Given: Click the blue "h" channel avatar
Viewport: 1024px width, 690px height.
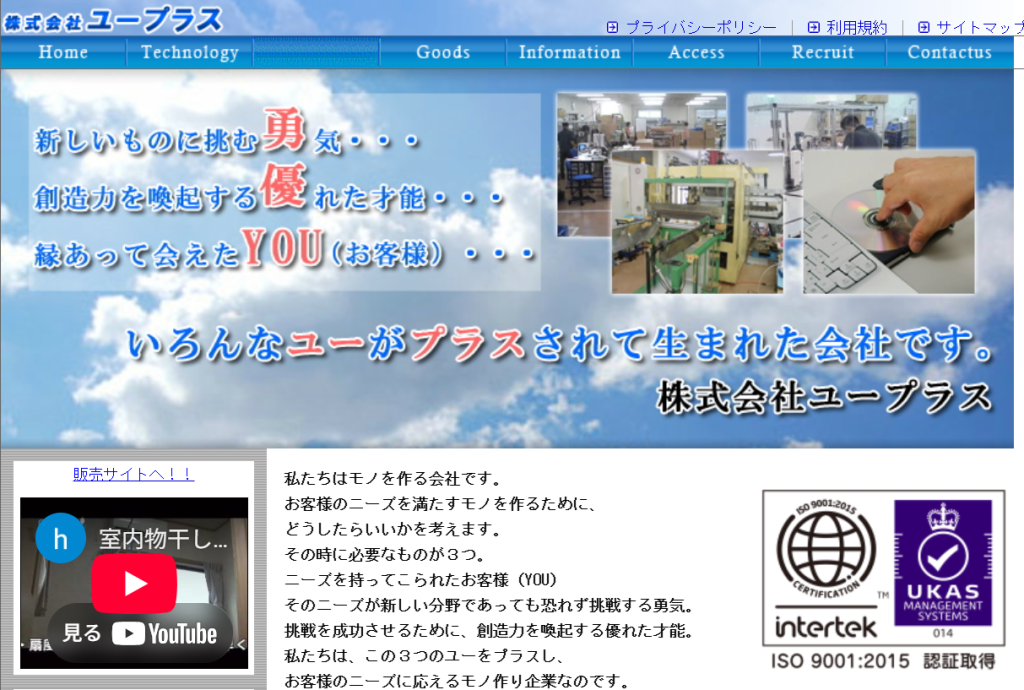Looking at the screenshot, I should (x=60, y=539).
